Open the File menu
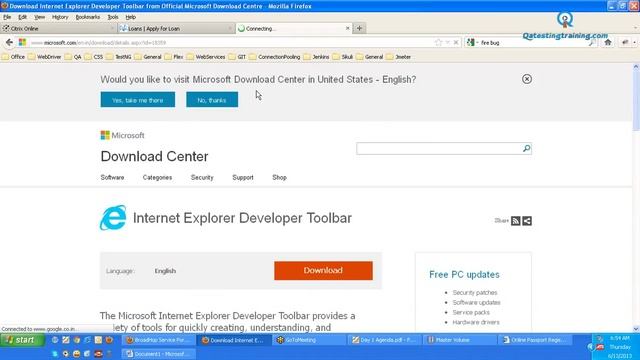This screenshot has height=360, width=640. click(x=7, y=17)
